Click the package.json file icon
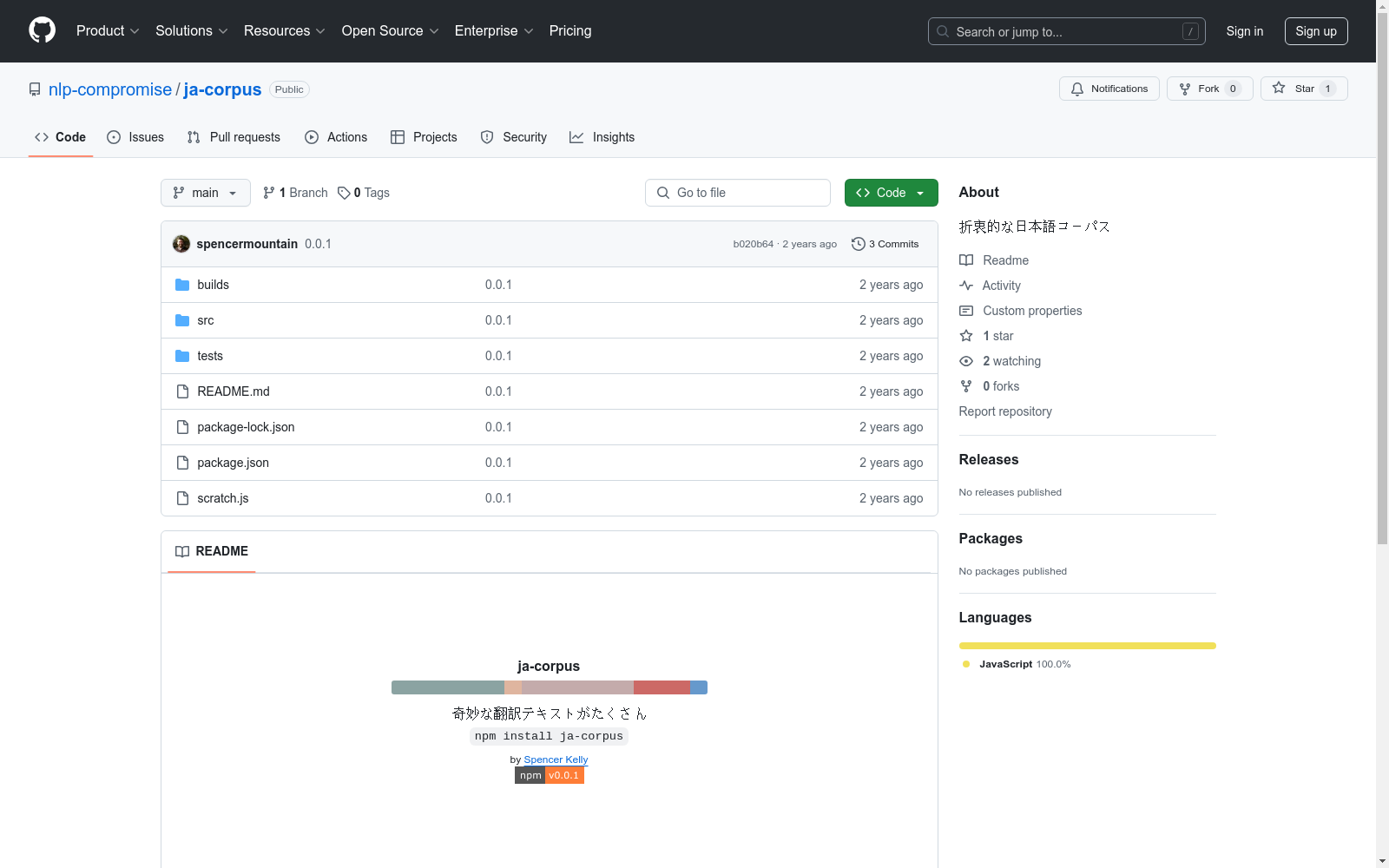The width and height of the screenshot is (1389, 868). (x=182, y=463)
